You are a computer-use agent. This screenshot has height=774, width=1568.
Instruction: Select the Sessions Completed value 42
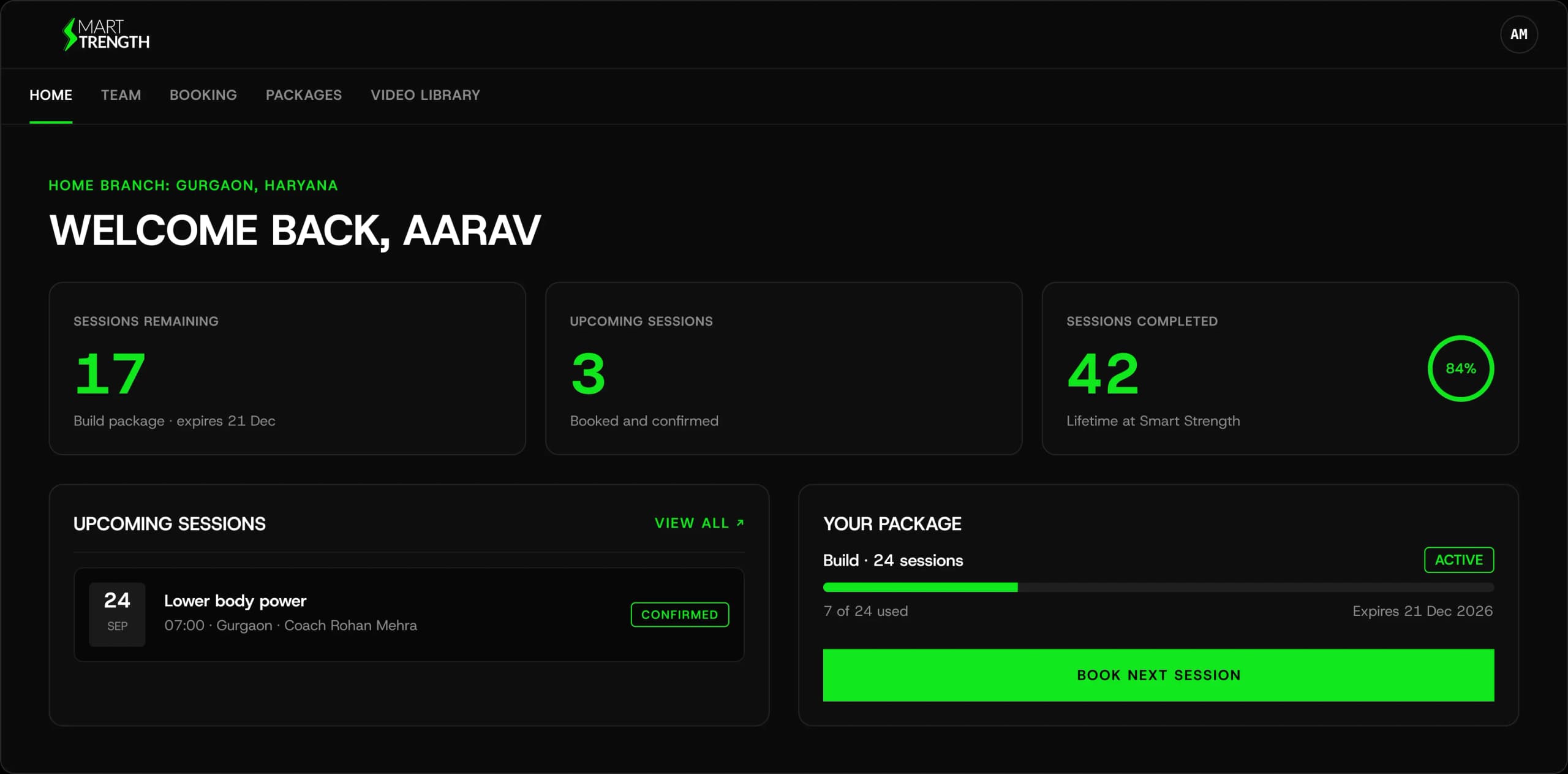pos(1102,373)
